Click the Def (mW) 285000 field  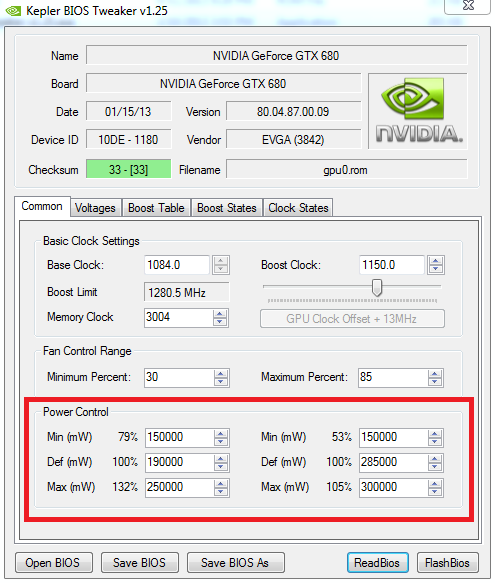click(x=393, y=463)
